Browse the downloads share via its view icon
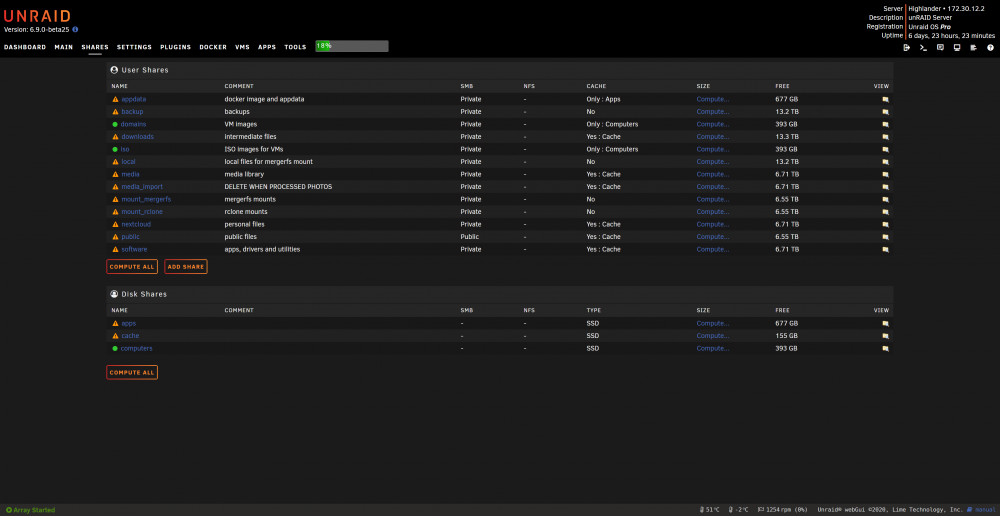The image size is (1000, 516). tap(885, 136)
